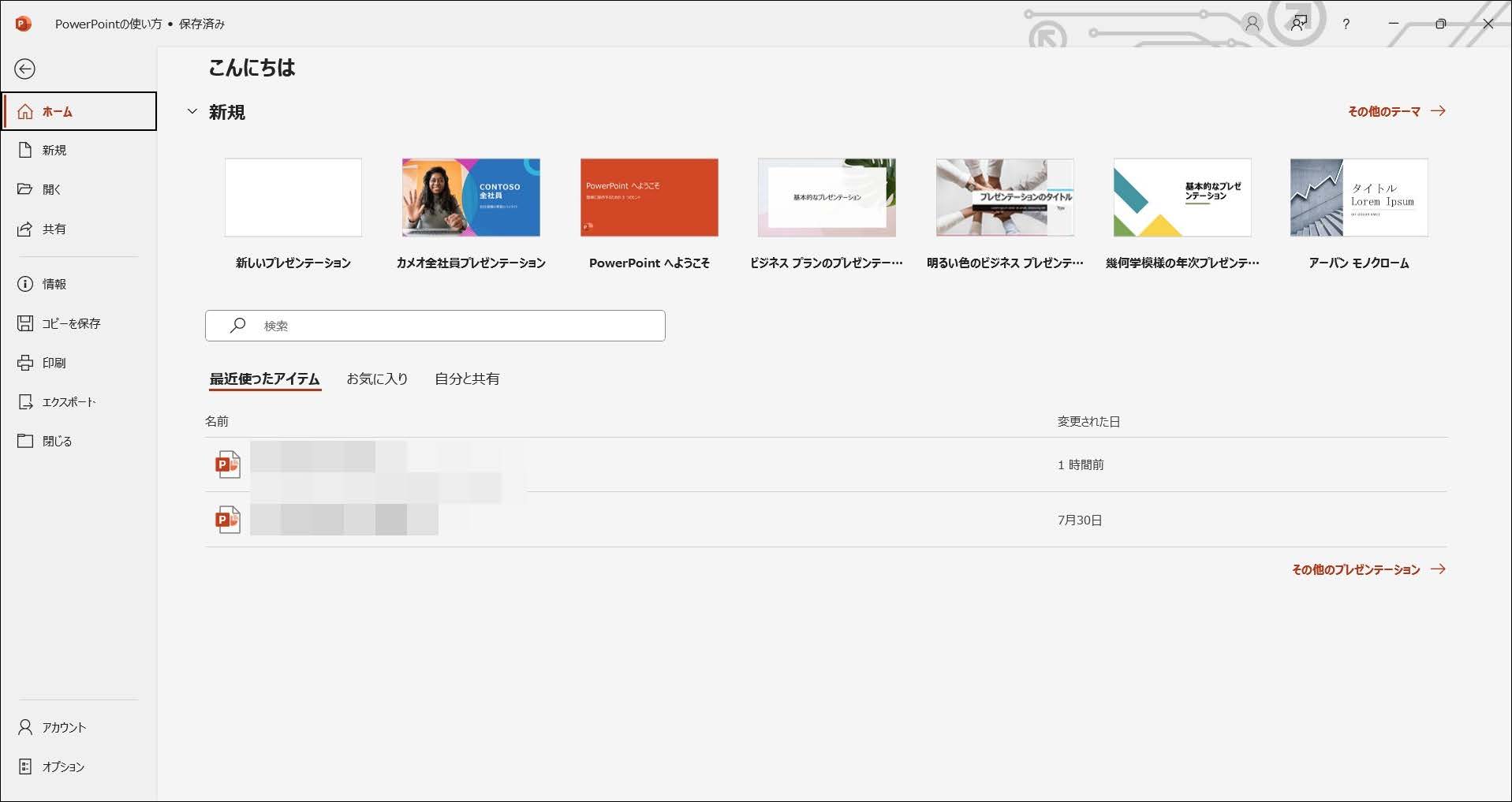Screen dimensions: 1512x802
Task: Open オプション (Options) settings
Action: (62, 767)
